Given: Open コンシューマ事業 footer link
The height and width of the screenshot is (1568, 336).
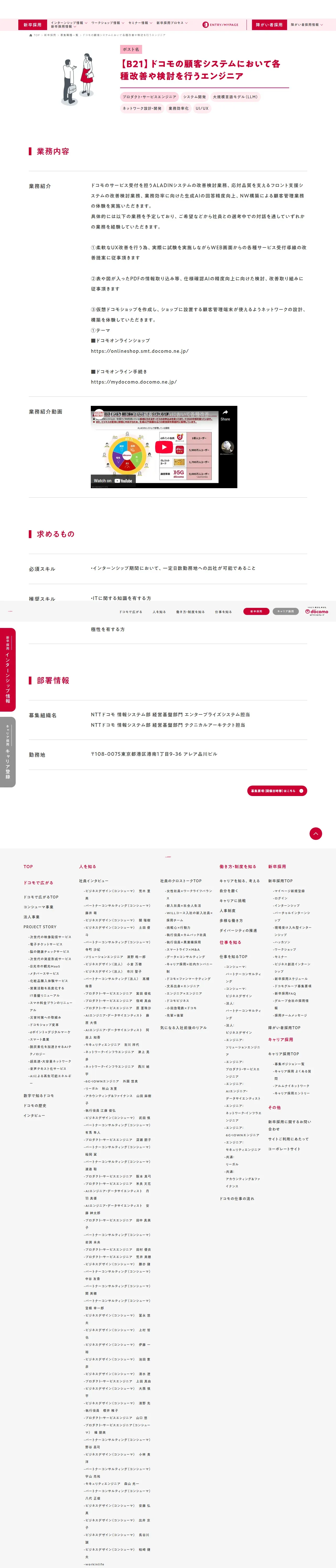Looking at the screenshot, I should [38, 907].
